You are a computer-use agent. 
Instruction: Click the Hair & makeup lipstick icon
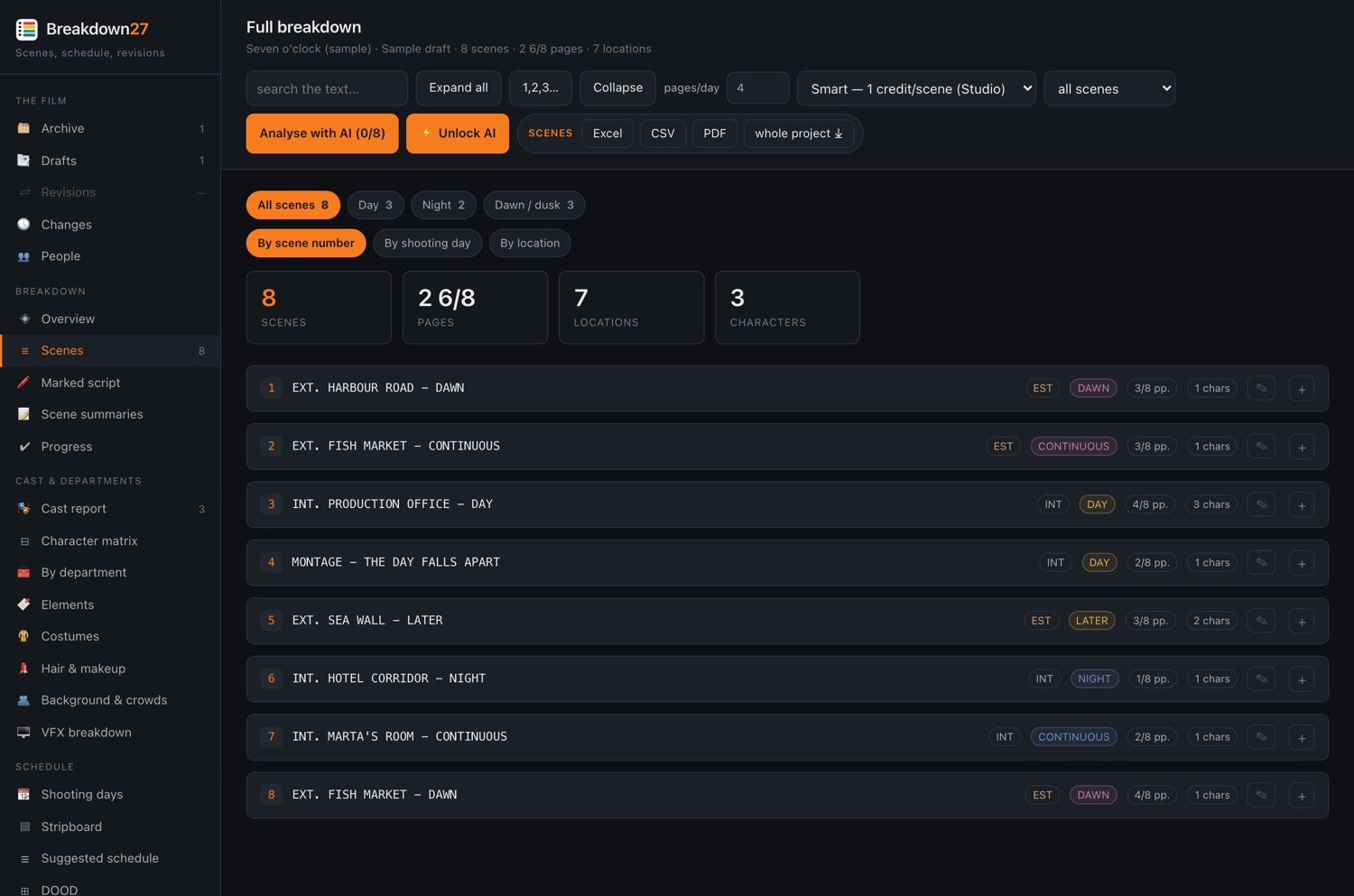[24, 669]
